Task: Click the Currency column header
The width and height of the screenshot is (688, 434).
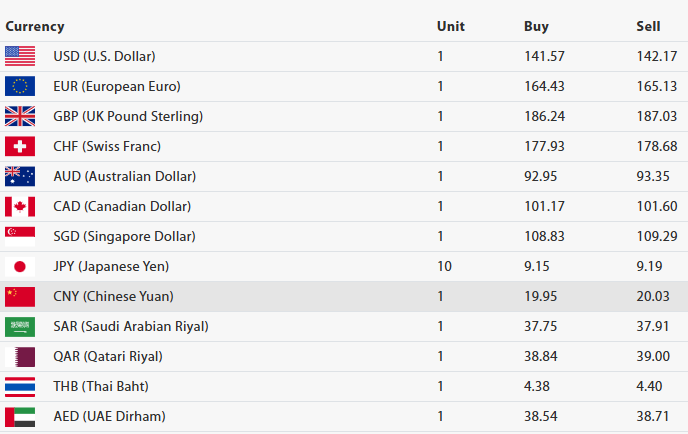Action: pyautogui.click(x=35, y=27)
